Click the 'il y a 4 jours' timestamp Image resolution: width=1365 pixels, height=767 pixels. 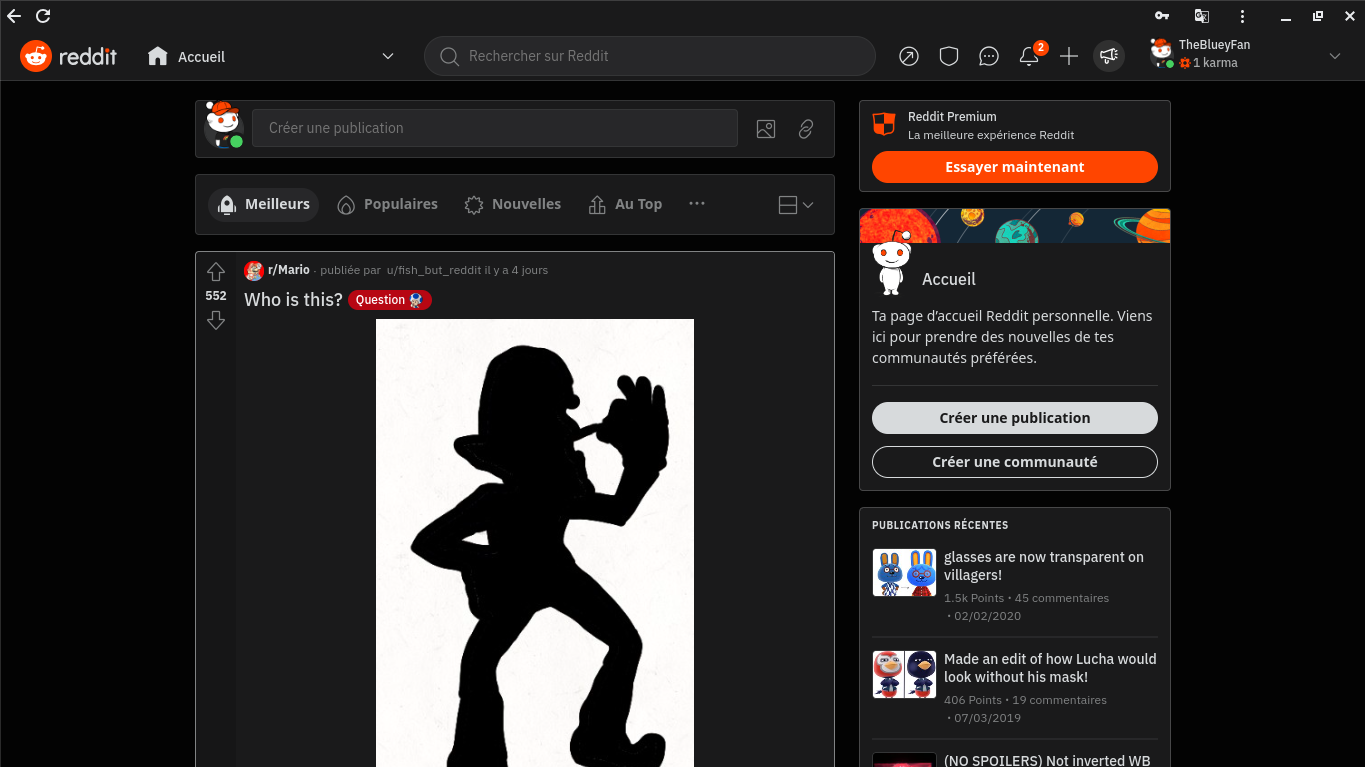tap(516, 270)
